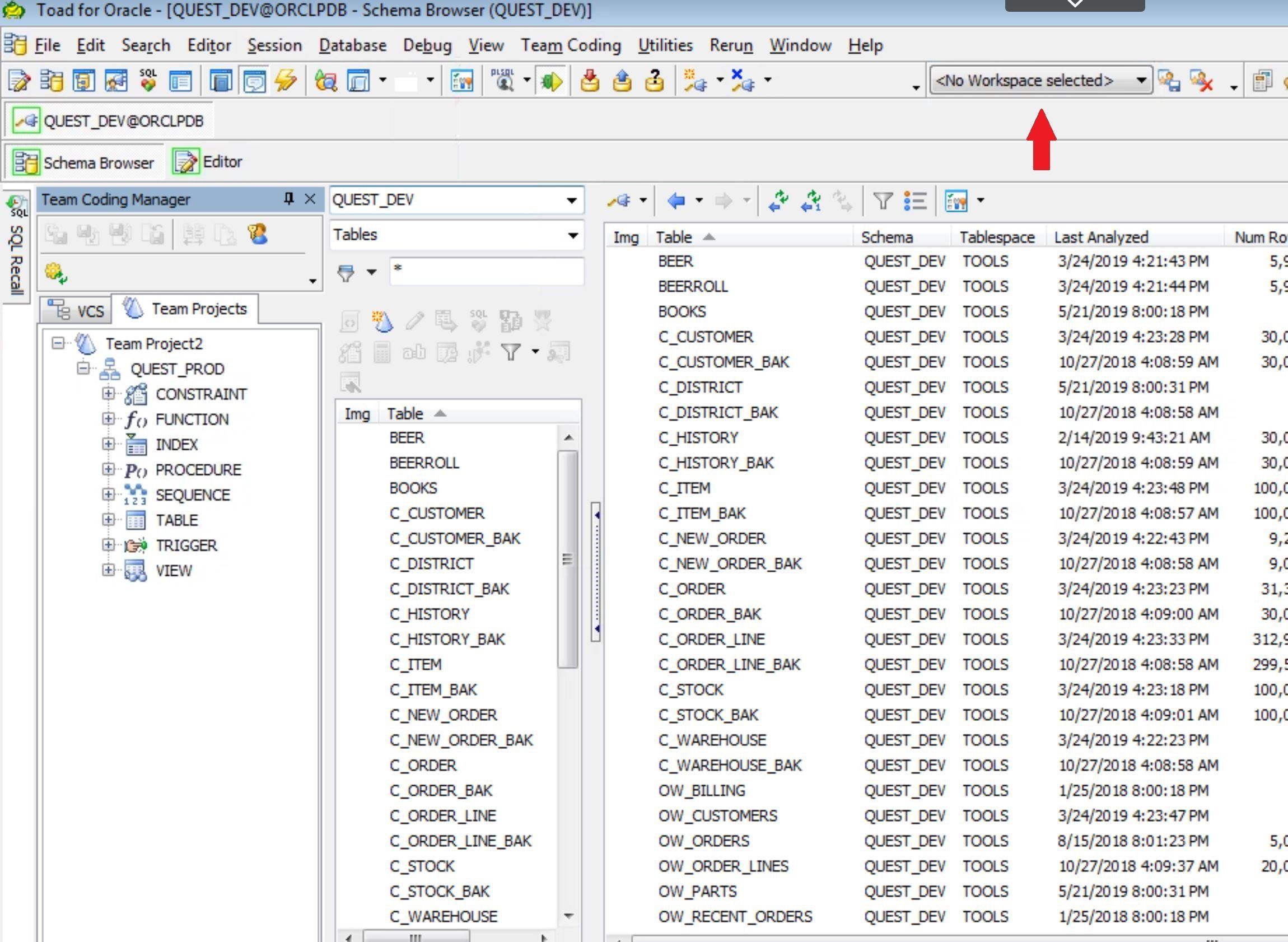Click the upload-arrow rollback icon

(x=622, y=81)
